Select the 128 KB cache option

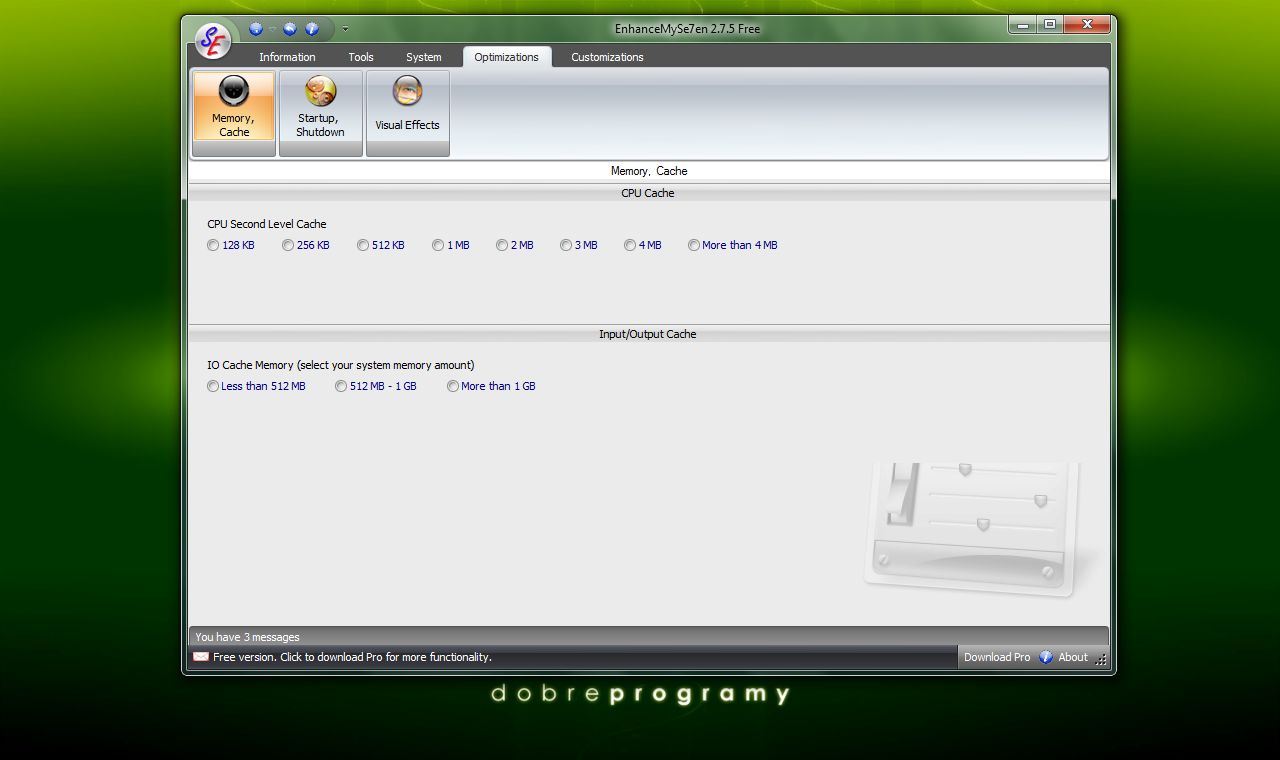pyautogui.click(x=231, y=245)
